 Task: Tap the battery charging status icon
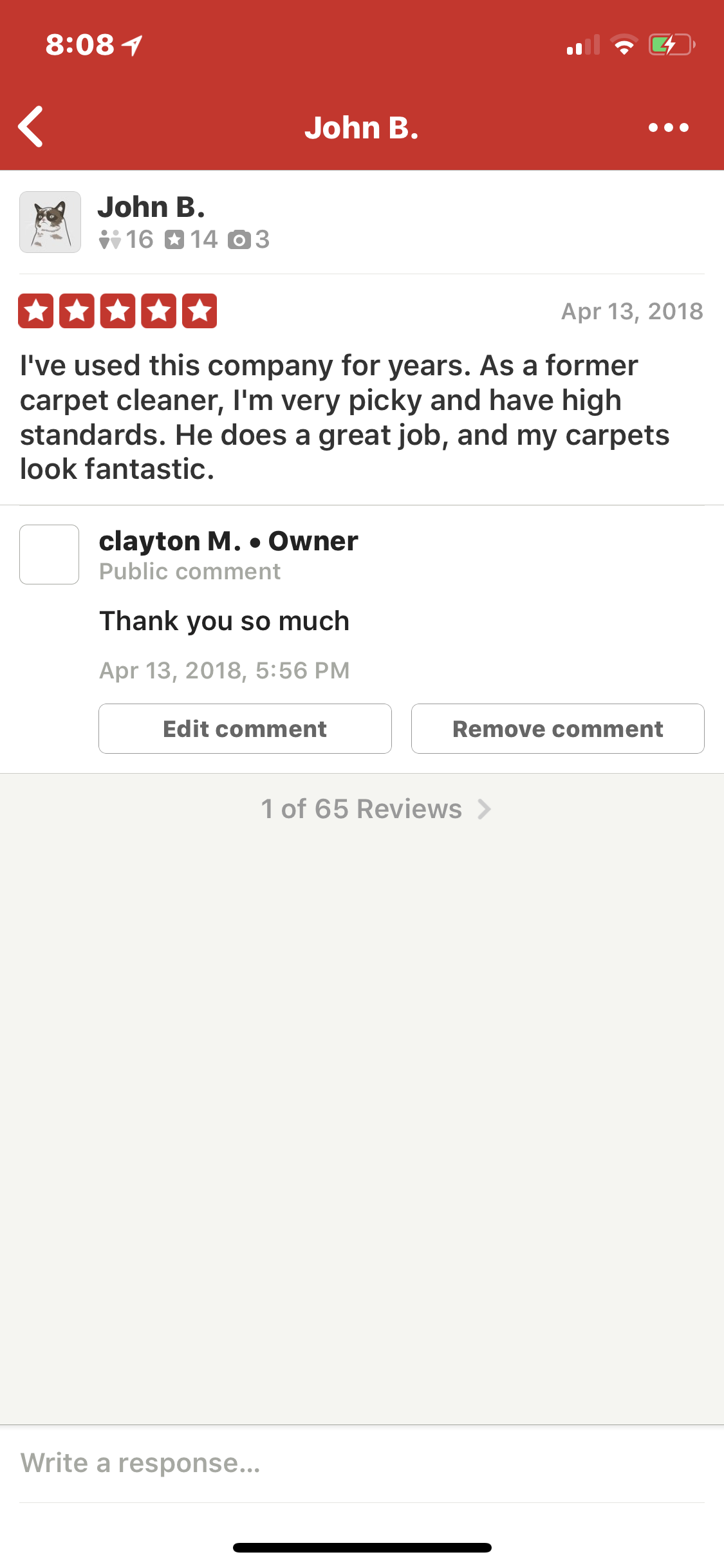[671, 45]
